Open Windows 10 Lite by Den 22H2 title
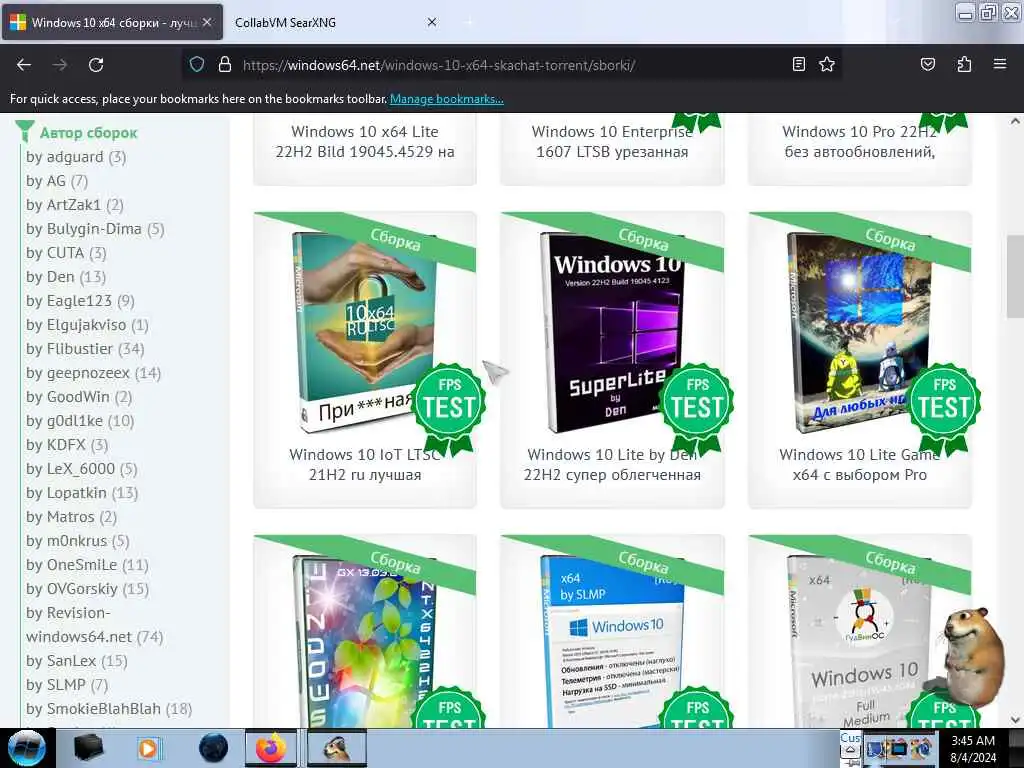Image resolution: width=1024 pixels, height=768 pixels. click(x=612, y=464)
